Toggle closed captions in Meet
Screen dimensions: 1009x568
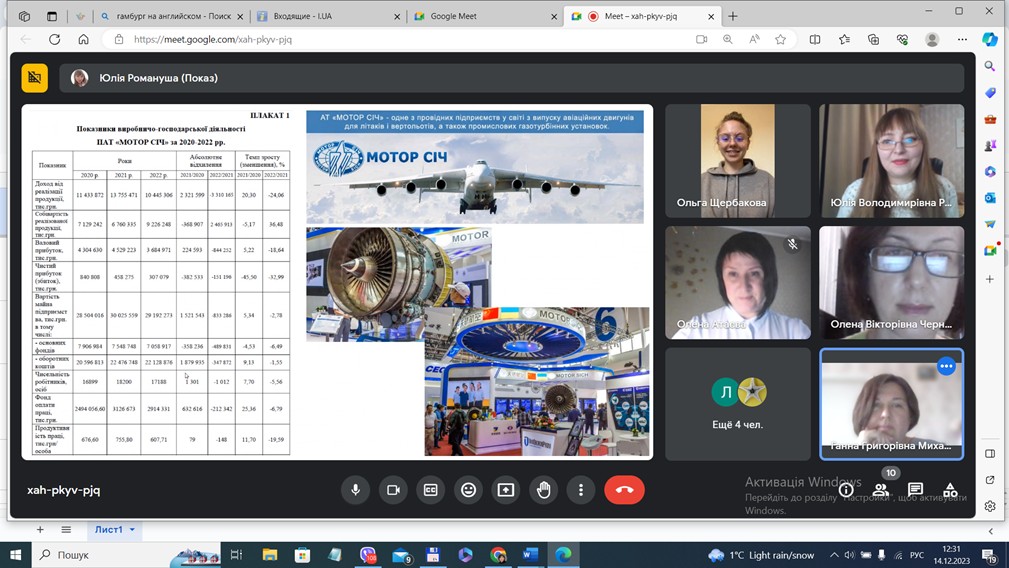(x=430, y=490)
